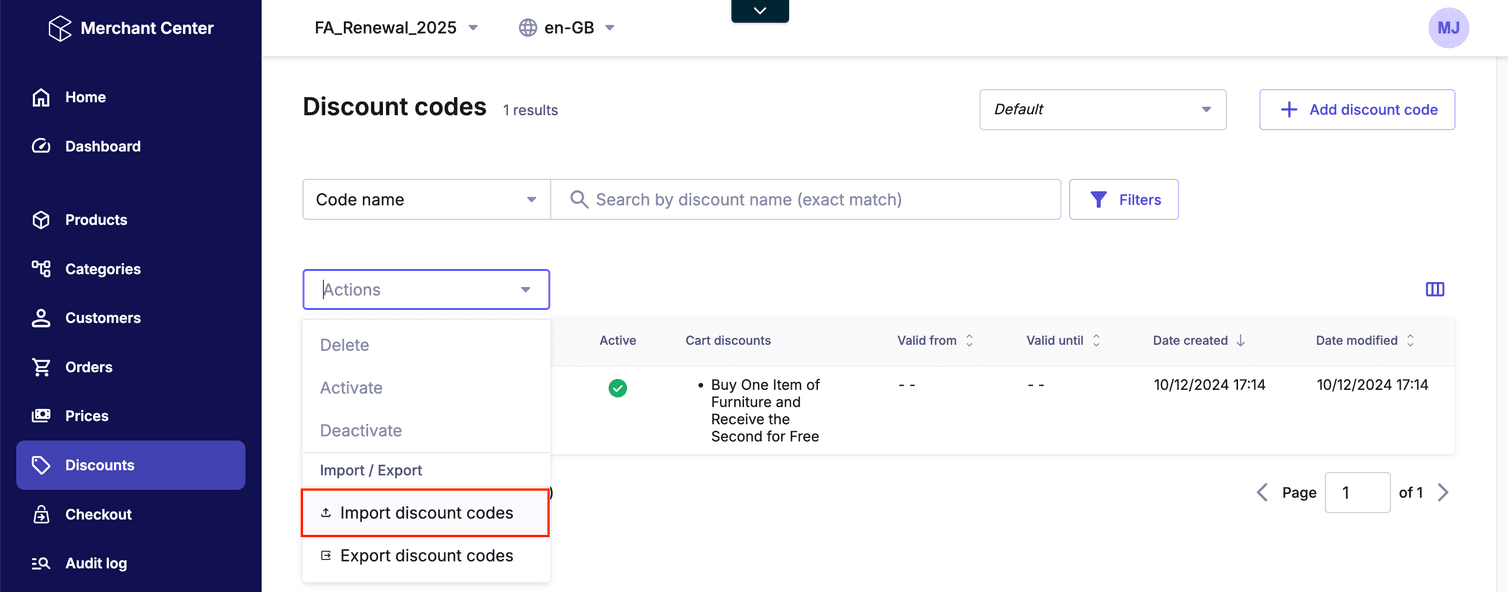Viewport: 1508px width, 592px height.
Task: Select the Prices sidebar icon
Action: point(41,416)
